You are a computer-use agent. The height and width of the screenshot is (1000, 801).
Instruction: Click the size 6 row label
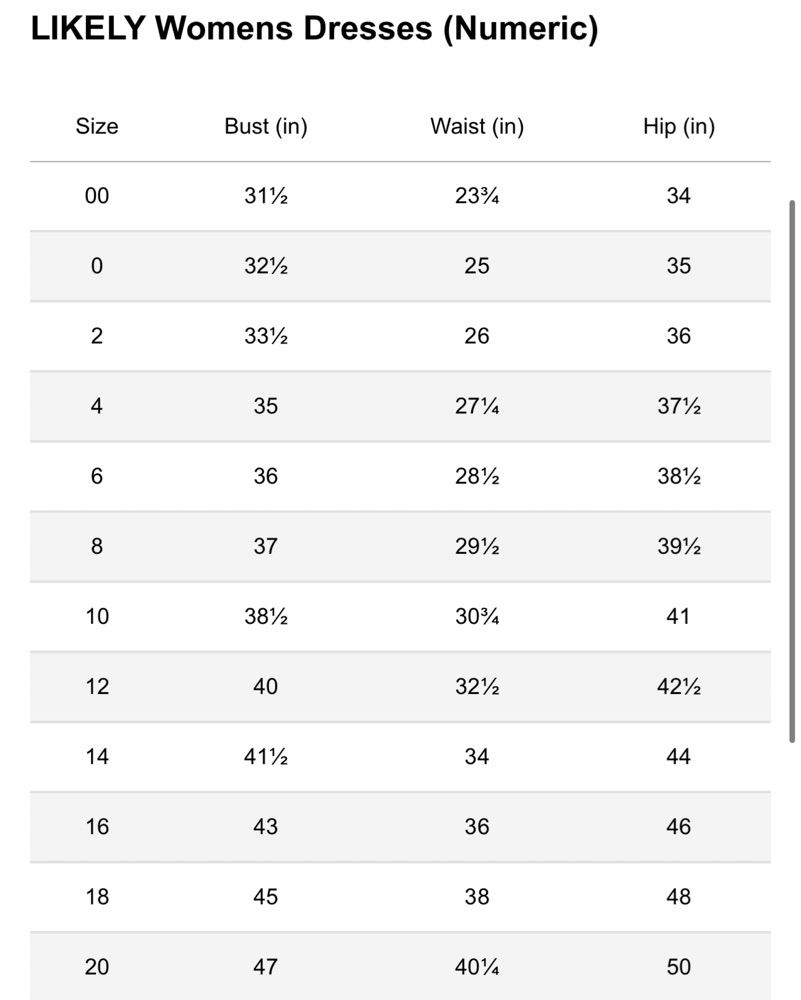point(97,476)
